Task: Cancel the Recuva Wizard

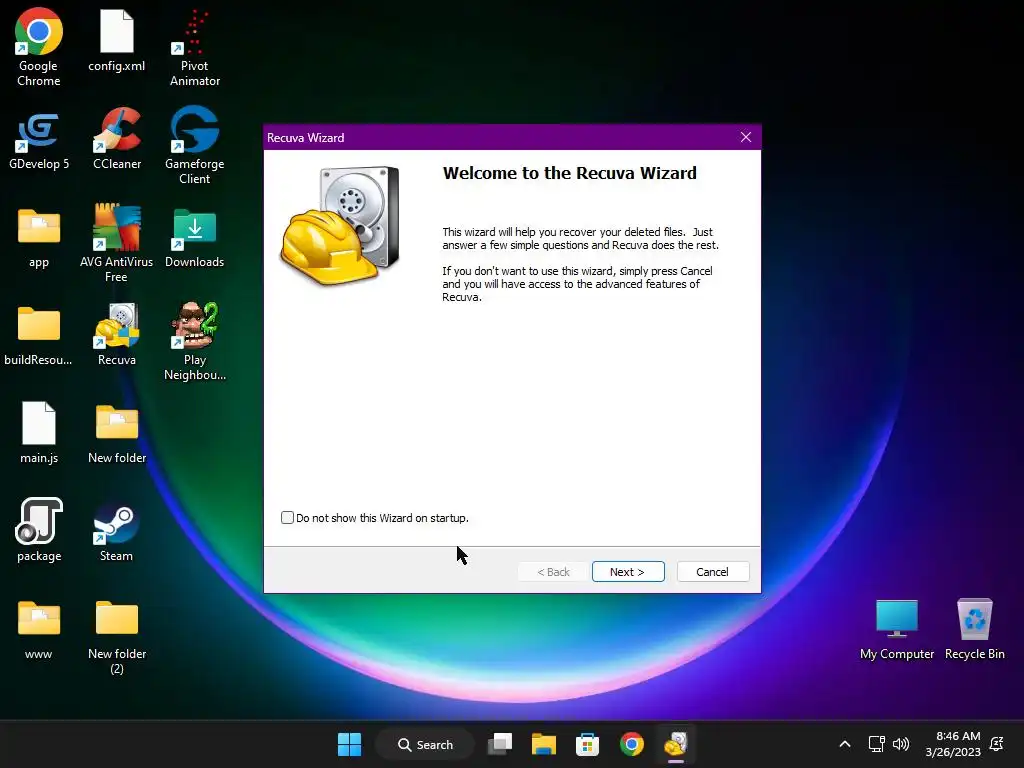Action: [x=712, y=571]
